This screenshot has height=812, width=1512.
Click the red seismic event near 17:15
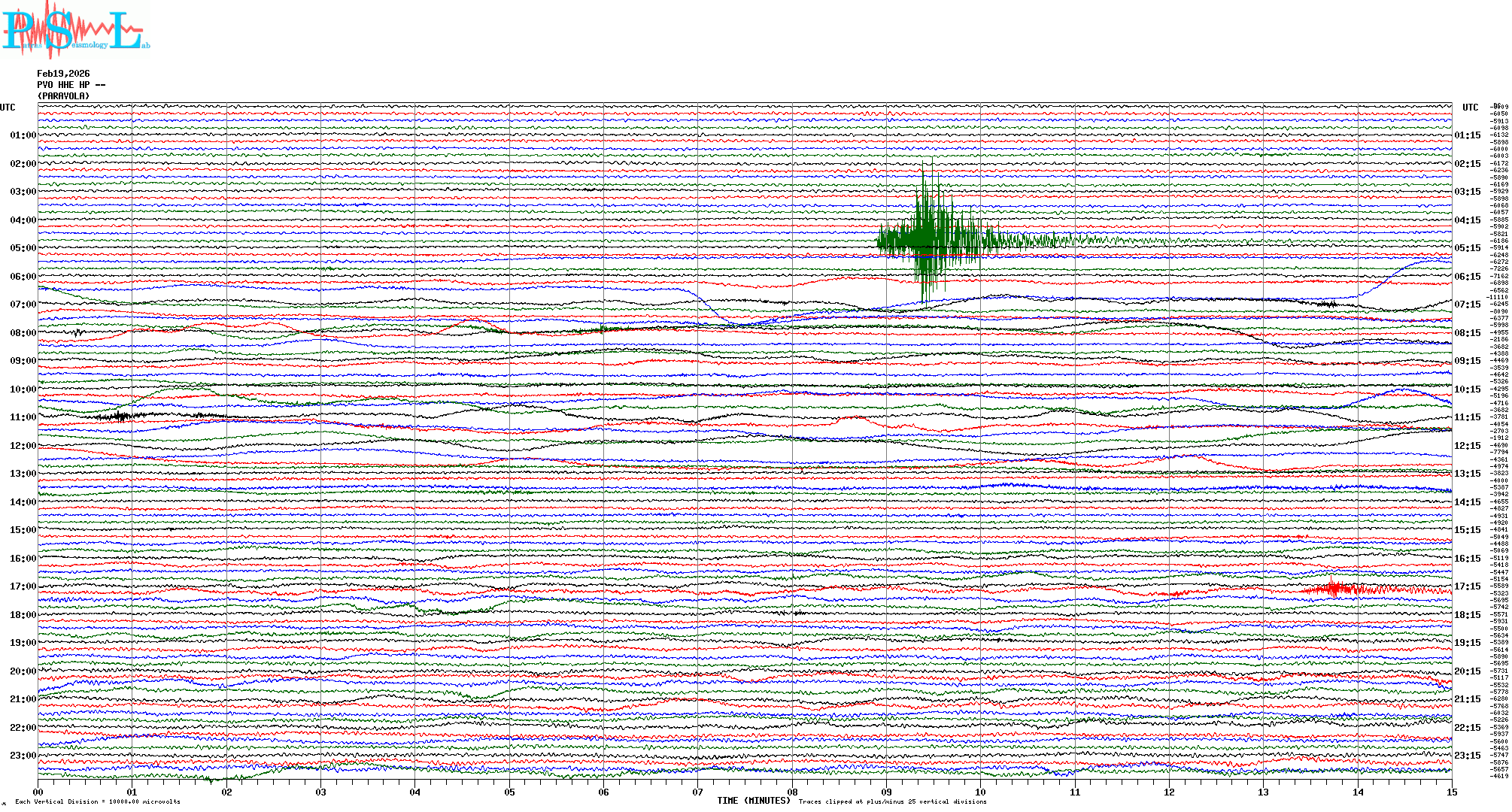click(x=1335, y=589)
